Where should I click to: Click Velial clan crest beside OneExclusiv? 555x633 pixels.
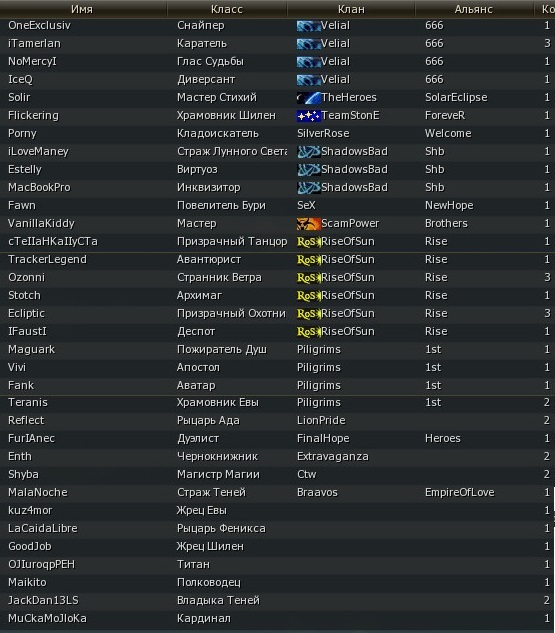click(x=308, y=26)
